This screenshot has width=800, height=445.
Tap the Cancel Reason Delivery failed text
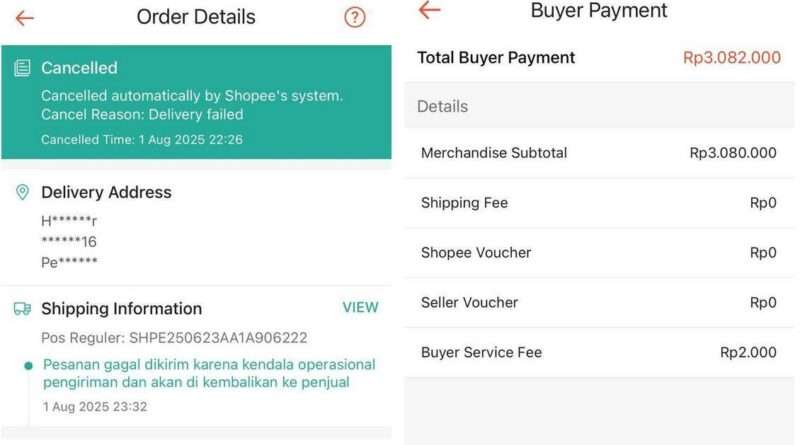click(x=142, y=114)
